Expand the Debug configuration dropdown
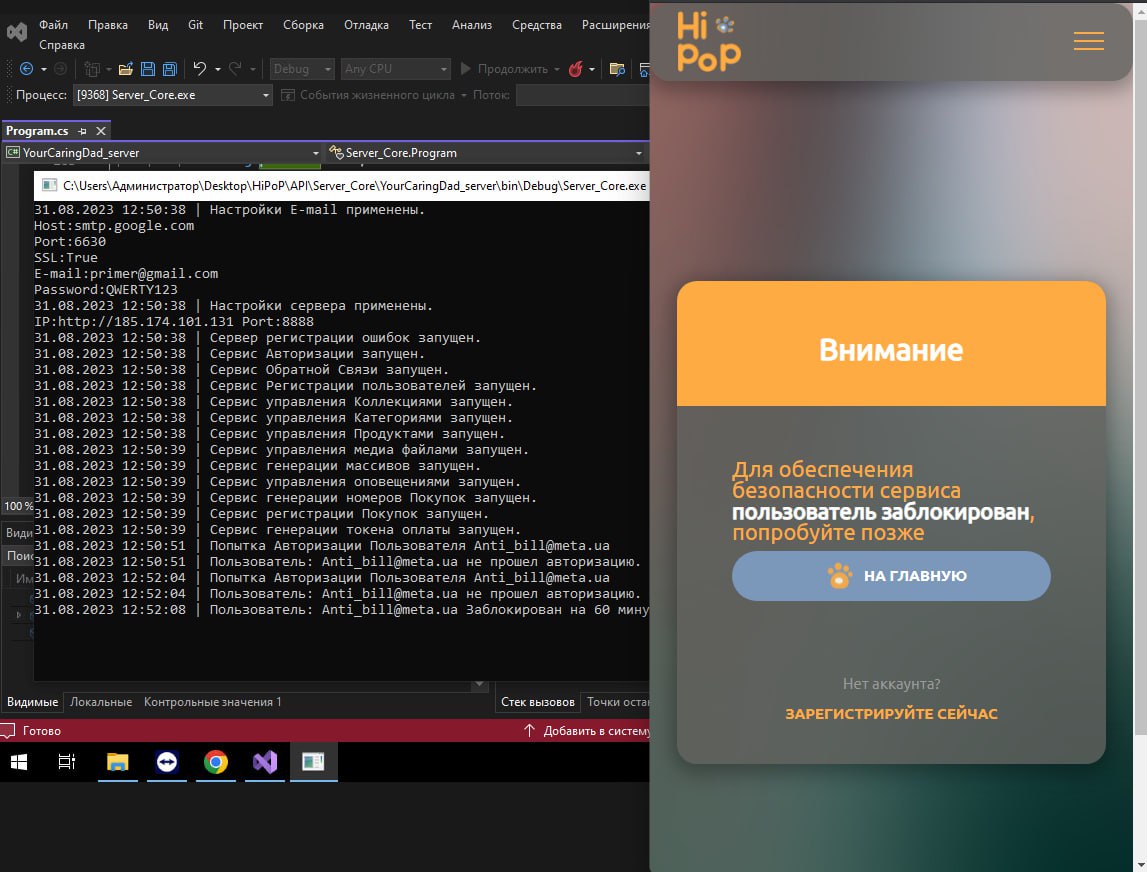This screenshot has width=1147, height=872. coord(327,69)
